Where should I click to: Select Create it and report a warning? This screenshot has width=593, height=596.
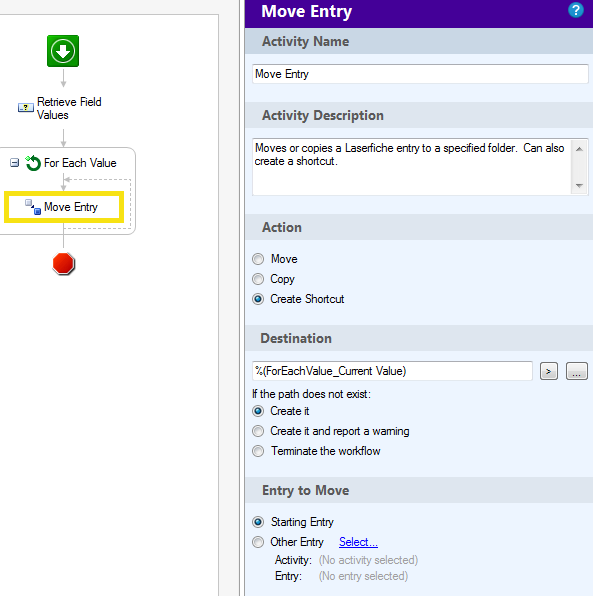[x=258, y=431]
